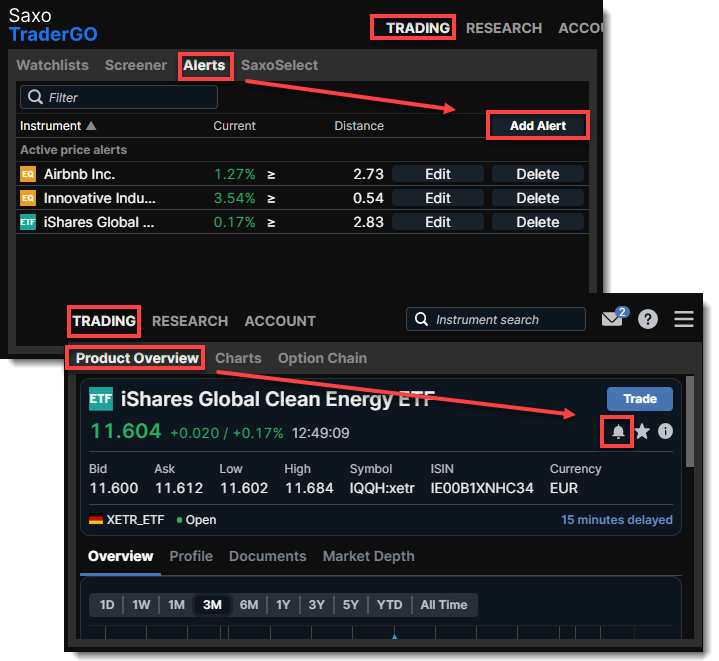Click the Instrument search field
The height and width of the screenshot is (661, 719).
click(496, 319)
